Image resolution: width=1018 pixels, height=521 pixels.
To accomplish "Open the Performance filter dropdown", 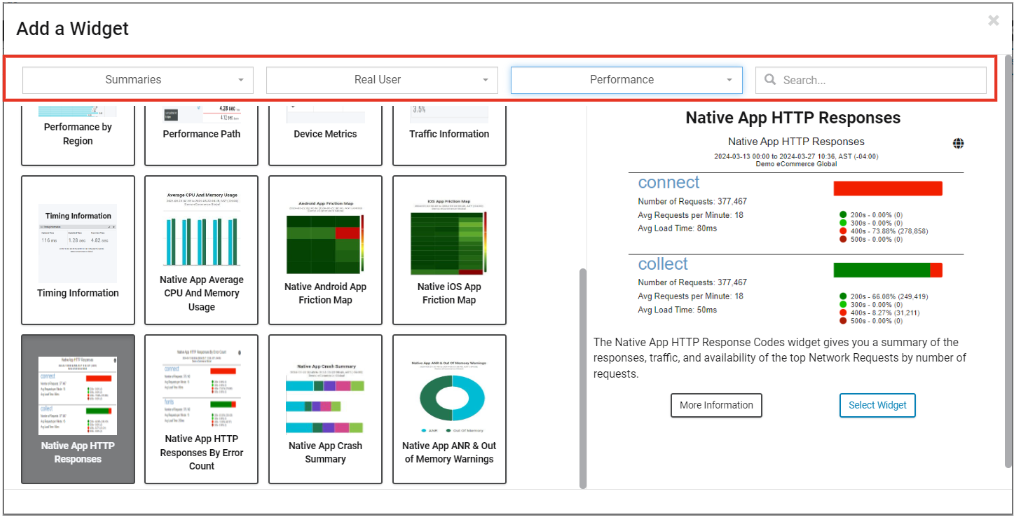I will pos(627,80).
